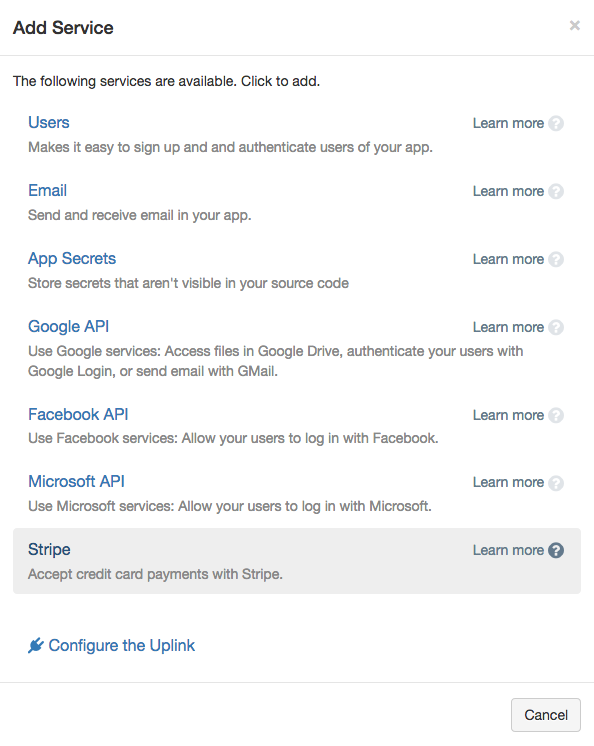The image size is (594, 746).
Task: Click the Stripe help question mark icon
Action: pos(555,550)
